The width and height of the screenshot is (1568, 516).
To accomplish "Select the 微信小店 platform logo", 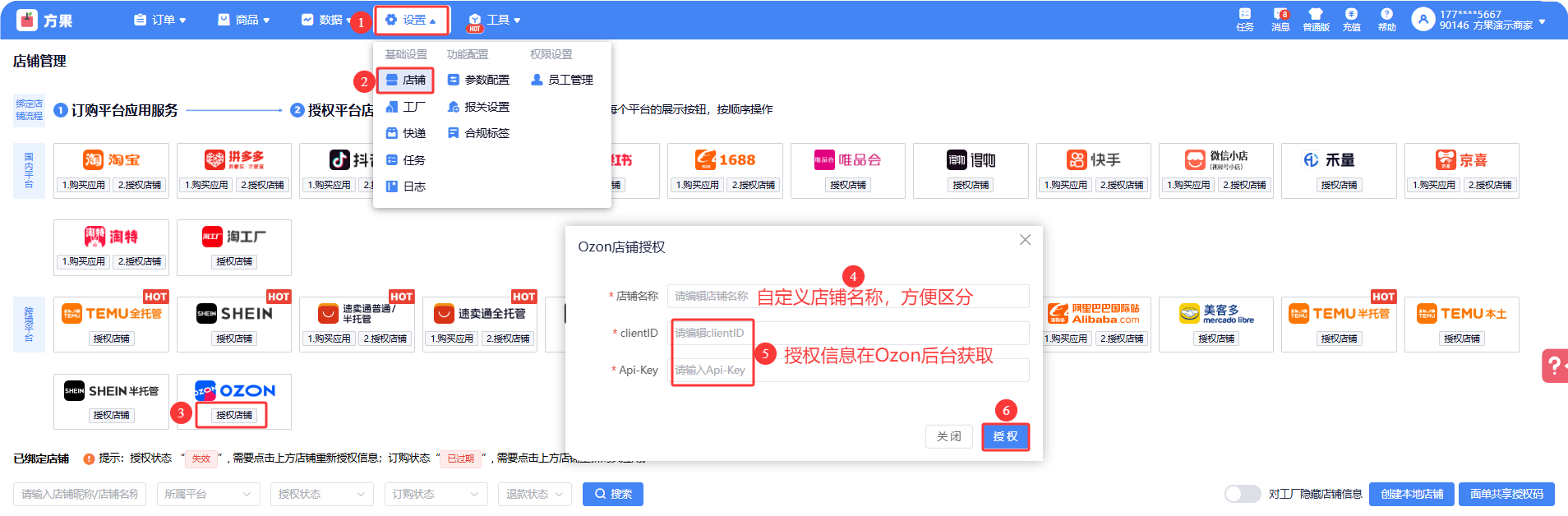I will point(1216,159).
